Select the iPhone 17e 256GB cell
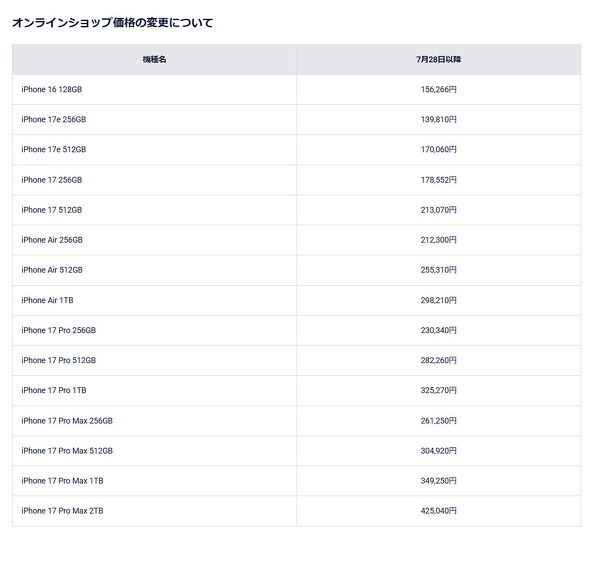This screenshot has height=561, width=590. tap(154, 120)
